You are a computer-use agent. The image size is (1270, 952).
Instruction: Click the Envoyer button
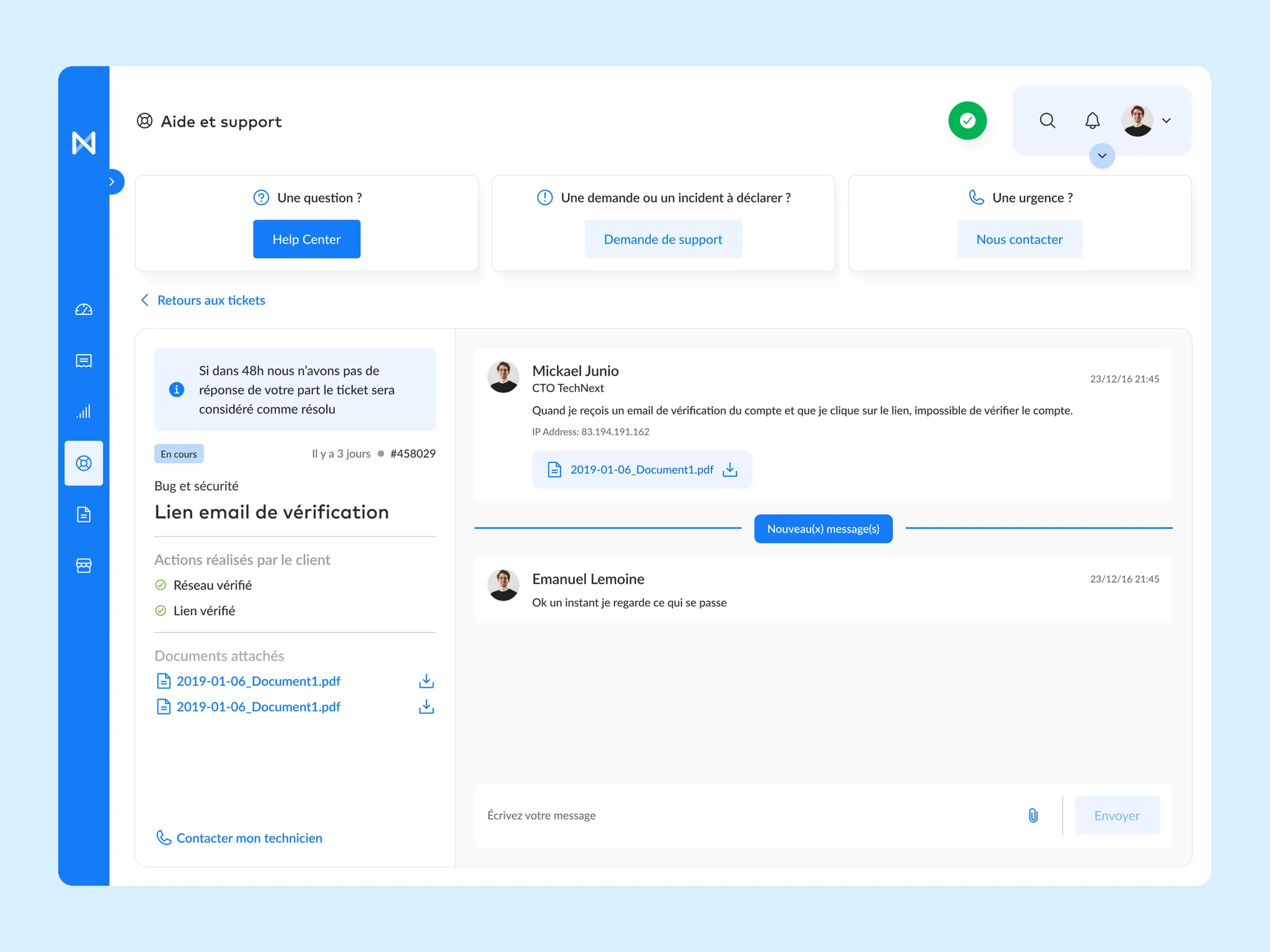(x=1117, y=816)
